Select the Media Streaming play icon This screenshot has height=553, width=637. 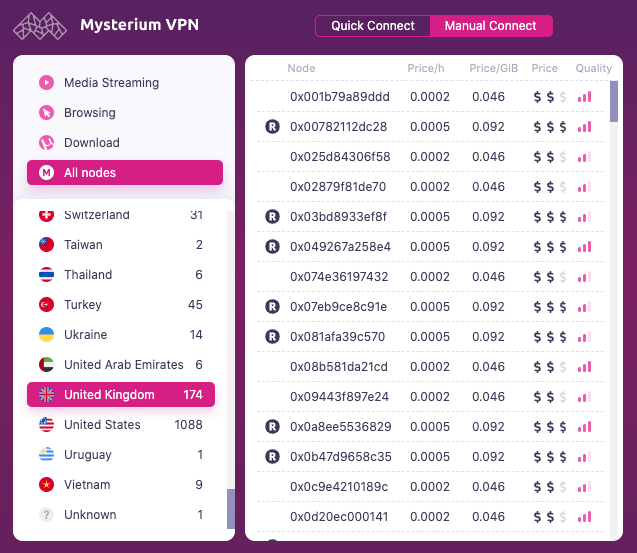coord(46,83)
